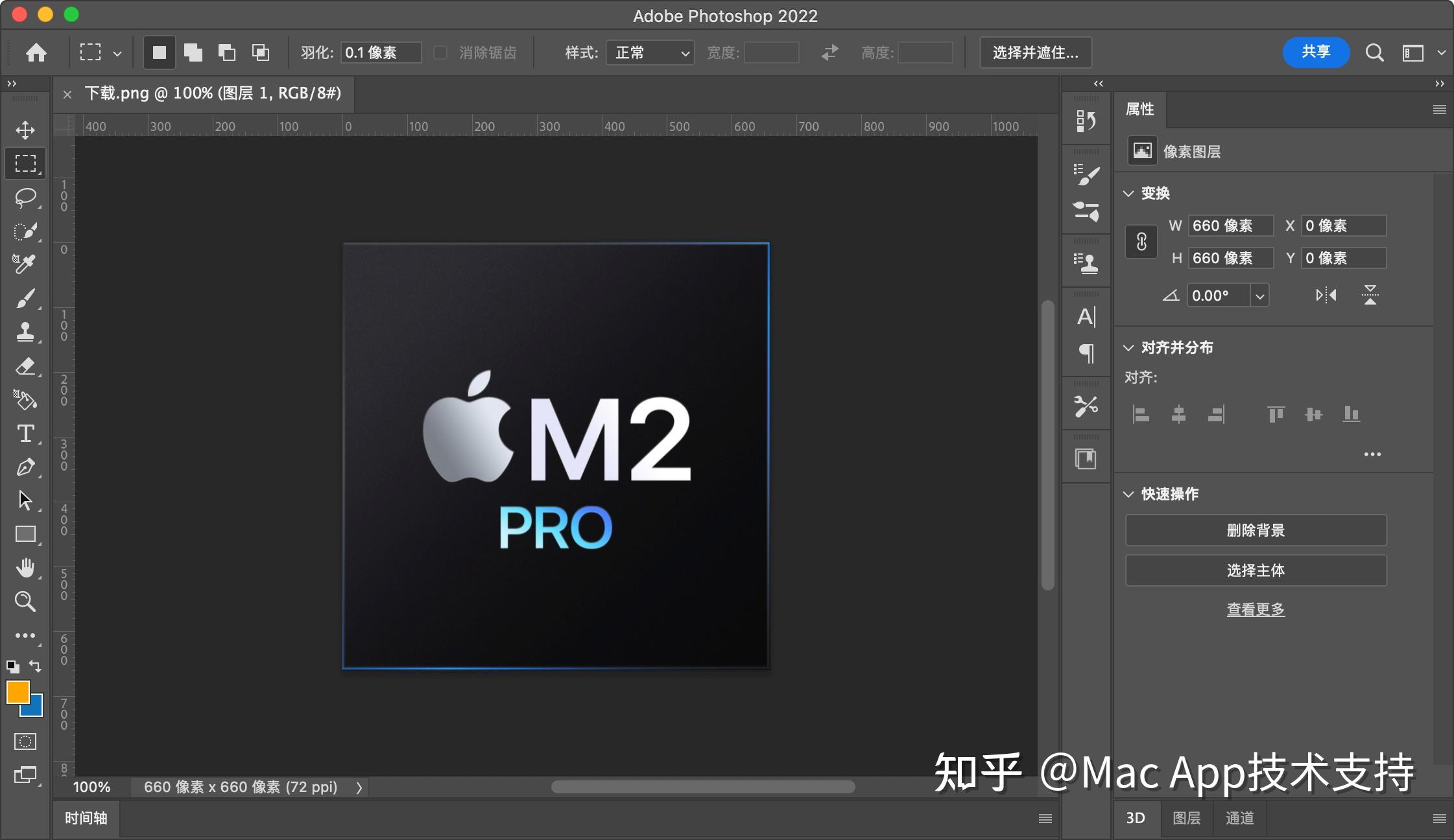Select the Move tool
Image resolution: width=1454 pixels, height=840 pixels.
pos(26,129)
